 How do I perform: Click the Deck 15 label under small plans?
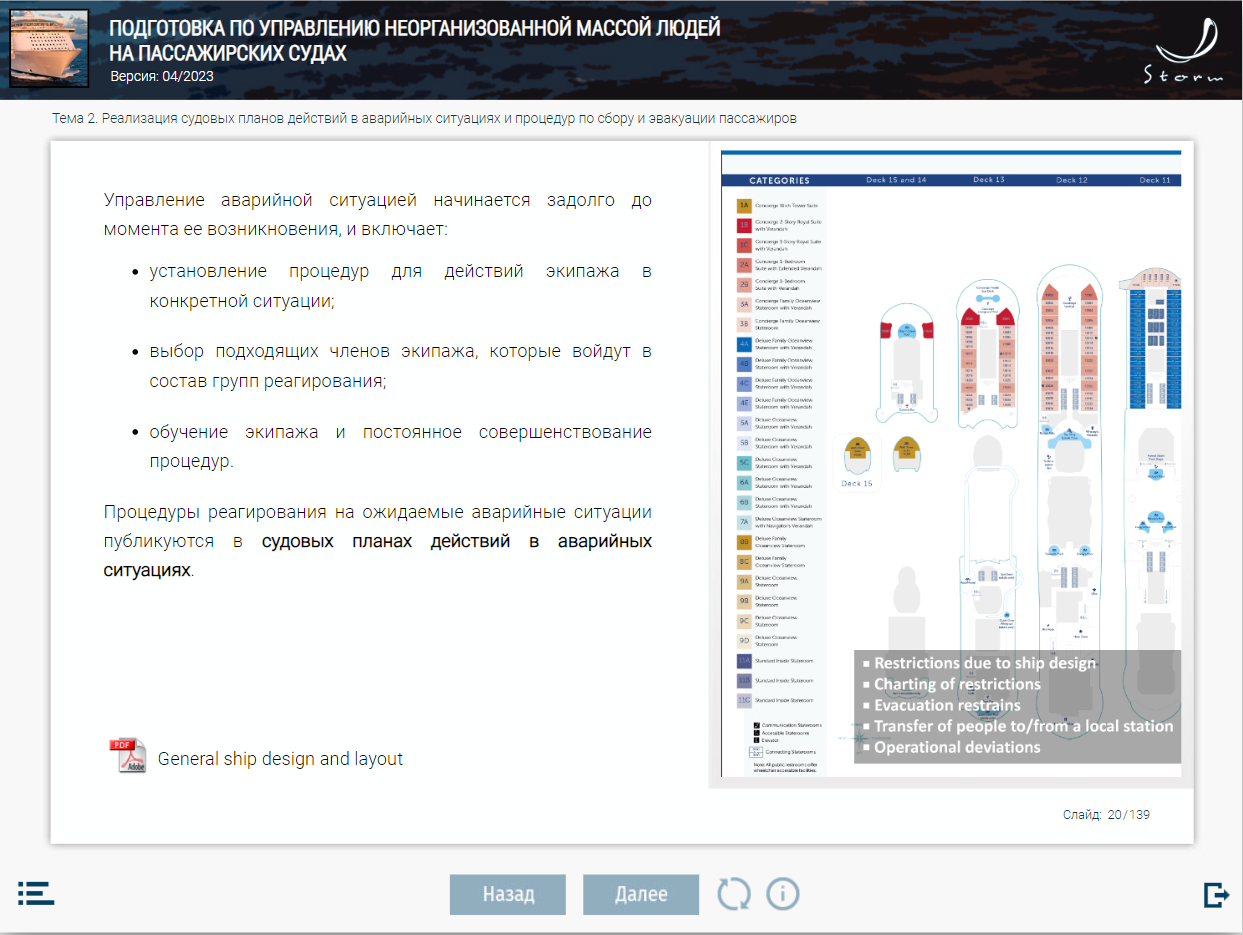tap(857, 483)
